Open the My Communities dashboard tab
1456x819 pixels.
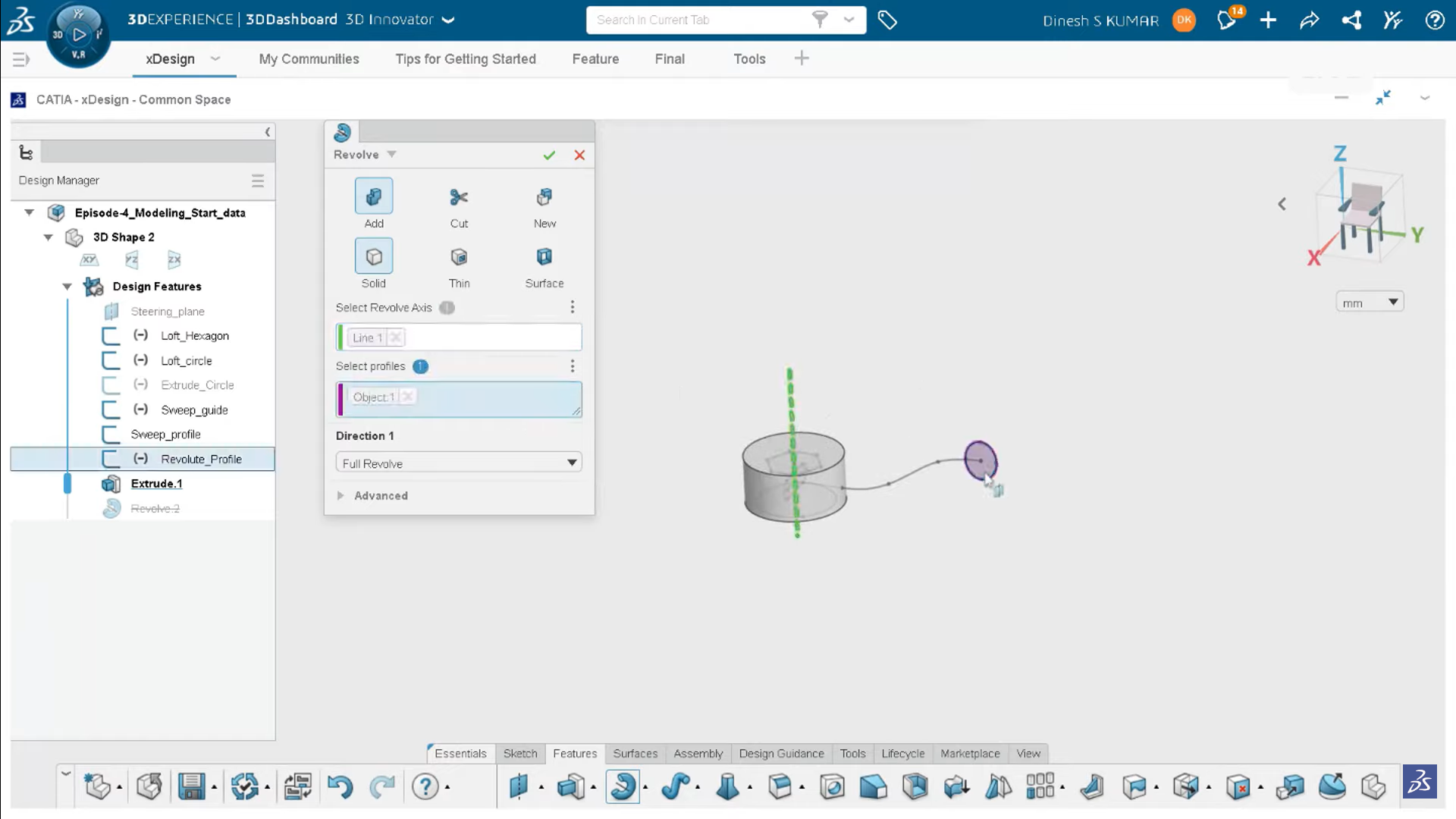tap(309, 59)
